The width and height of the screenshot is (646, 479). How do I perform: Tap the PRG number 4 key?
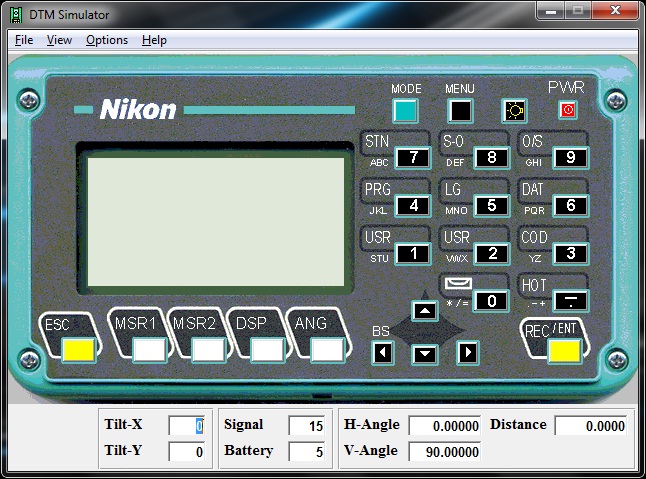pyautogui.click(x=413, y=206)
